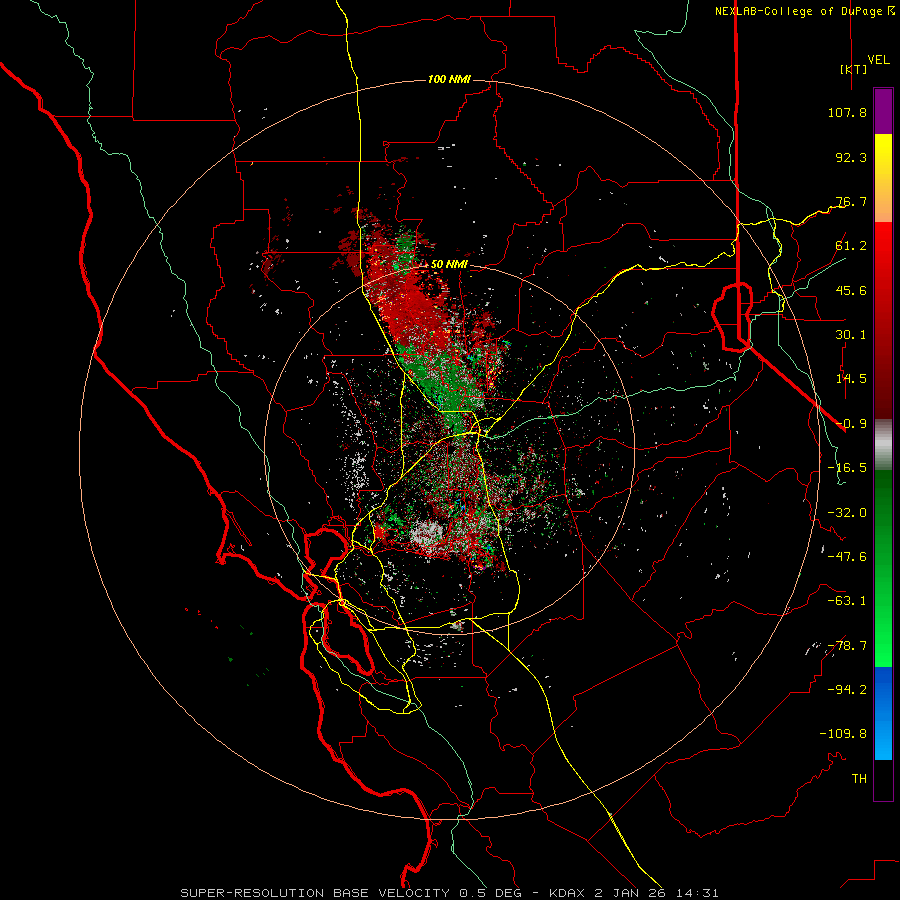Click the NEXLAB-College of DuPage credit text
Screen dimensions: 900x900
[x=804, y=11]
